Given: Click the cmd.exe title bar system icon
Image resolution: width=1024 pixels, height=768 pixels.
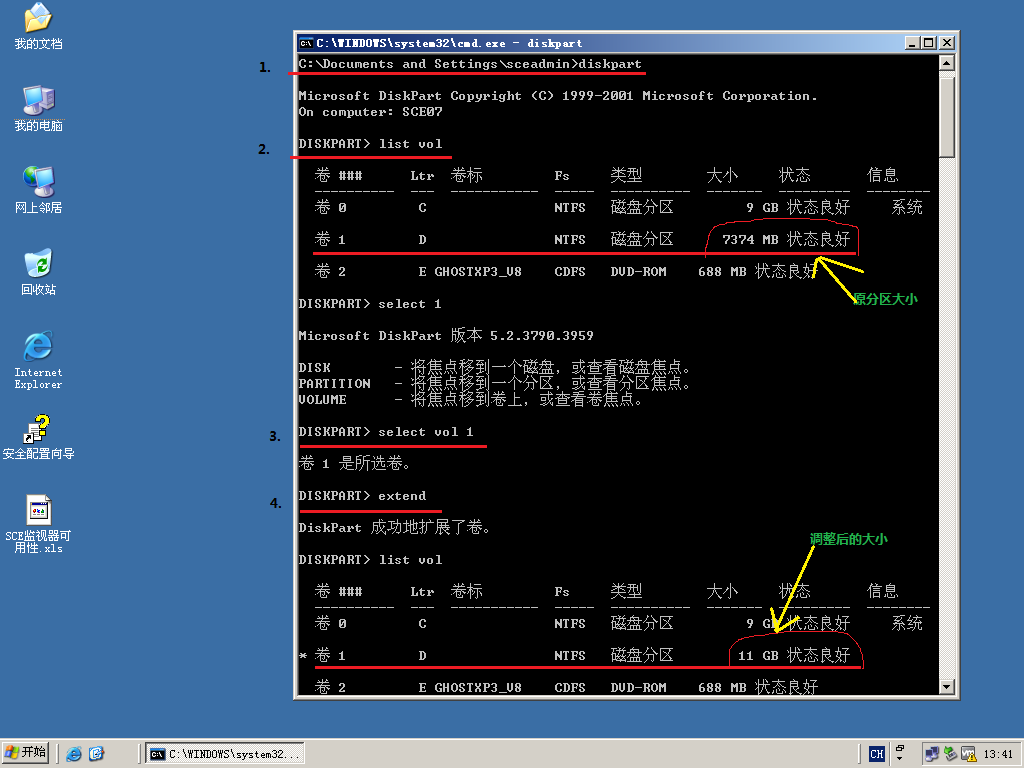Looking at the screenshot, I should 306,43.
